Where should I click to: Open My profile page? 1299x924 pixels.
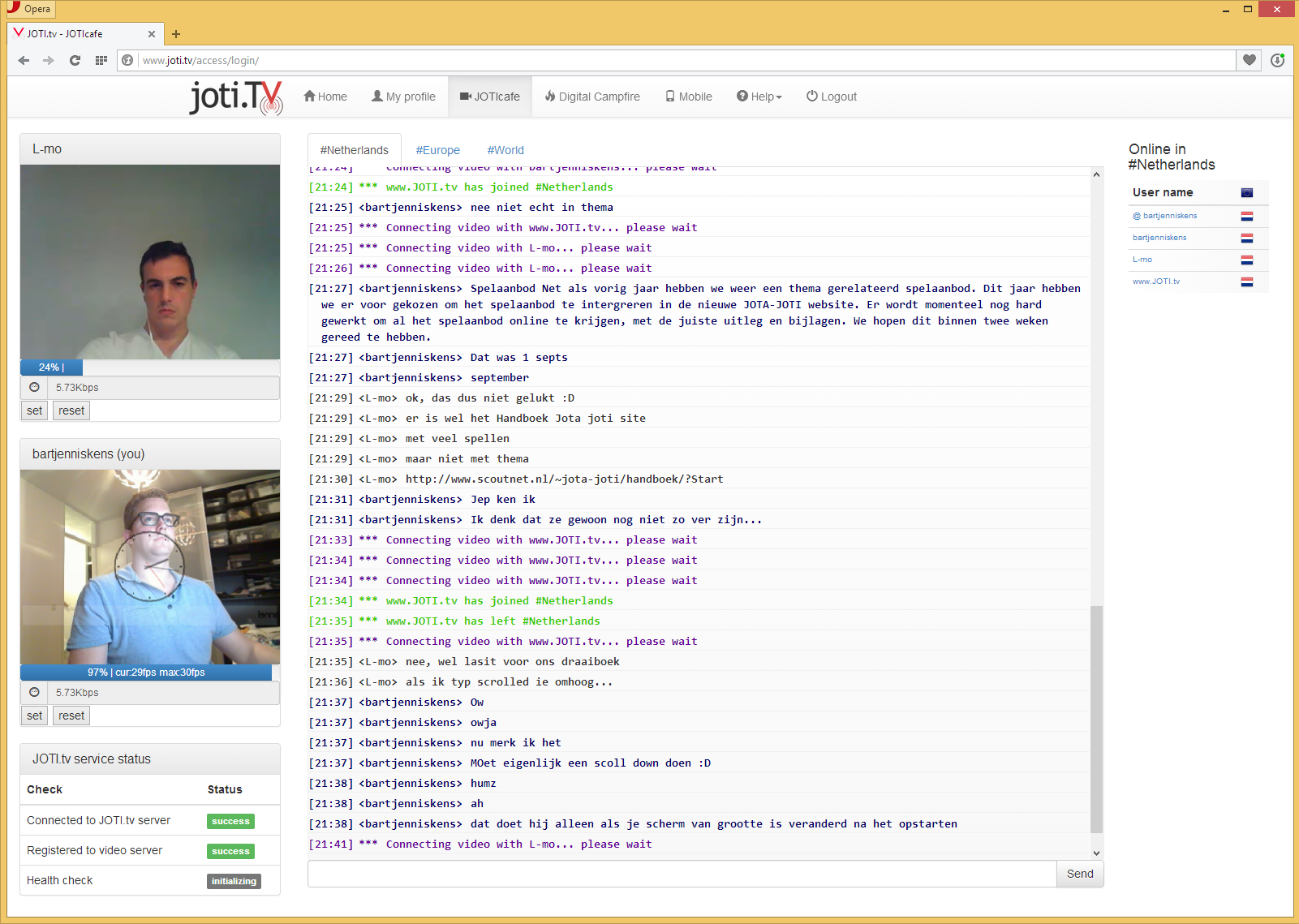click(x=403, y=97)
